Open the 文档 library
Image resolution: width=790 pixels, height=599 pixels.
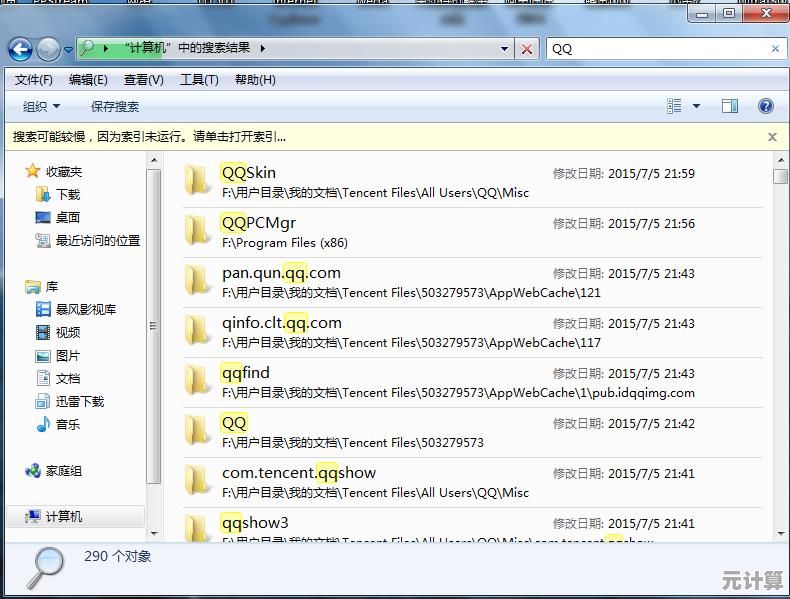click(68, 378)
